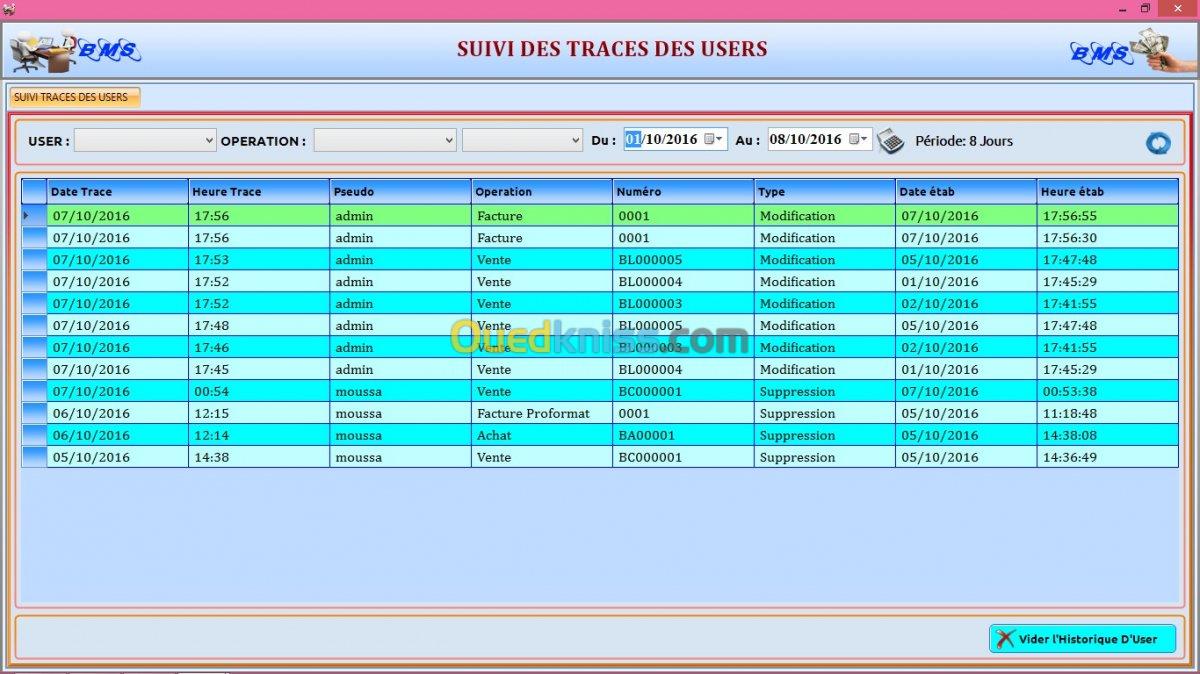Click row selector of BA00001 Achat row
The image size is (1200, 674).
click(34, 436)
